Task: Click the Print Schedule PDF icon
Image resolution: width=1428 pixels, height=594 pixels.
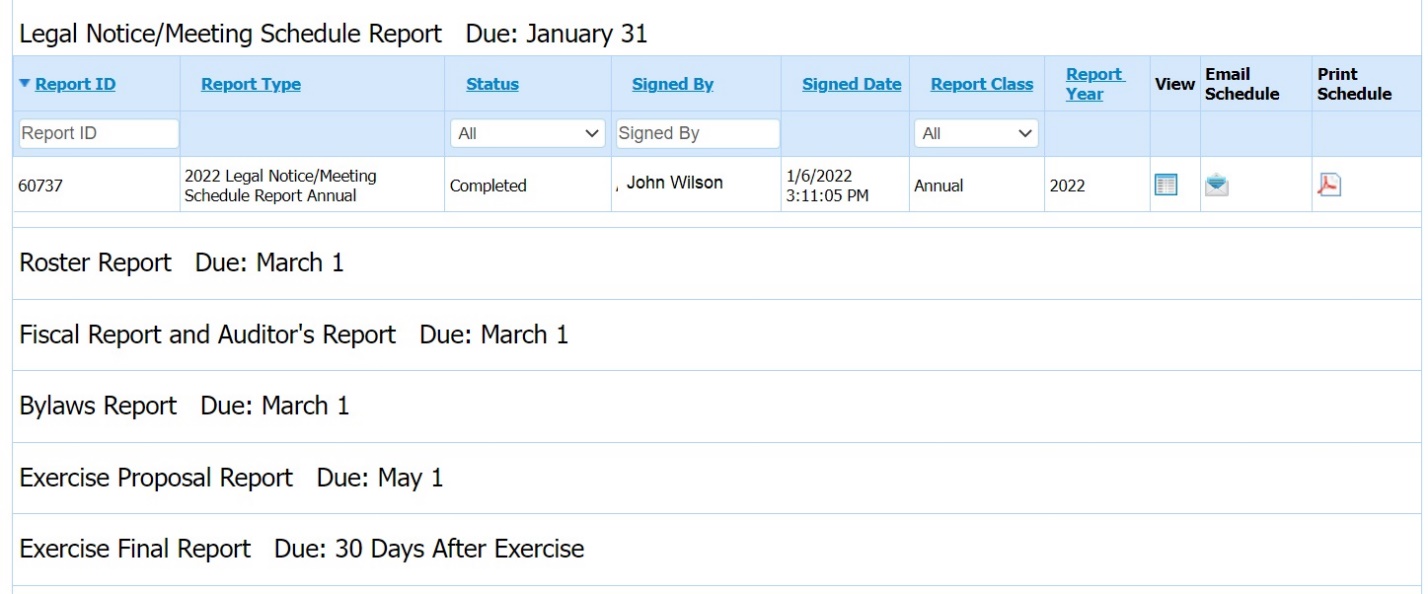Action: click(x=1329, y=185)
